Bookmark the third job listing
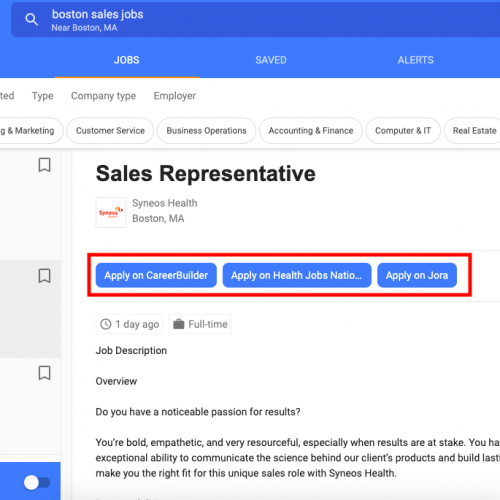Image resolution: width=500 pixels, height=500 pixels. [x=44, y=373]
